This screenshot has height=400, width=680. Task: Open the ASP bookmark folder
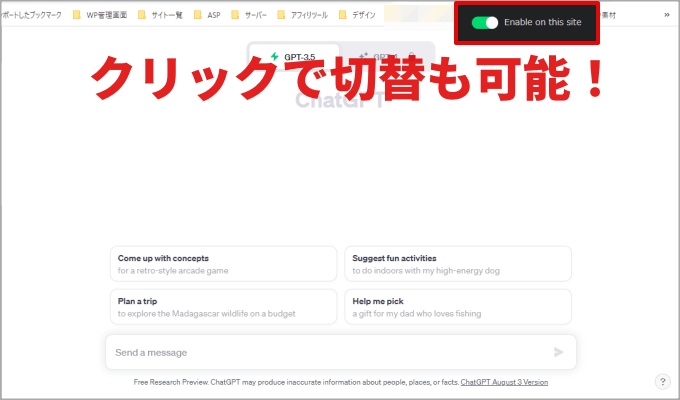click(207, 15)
